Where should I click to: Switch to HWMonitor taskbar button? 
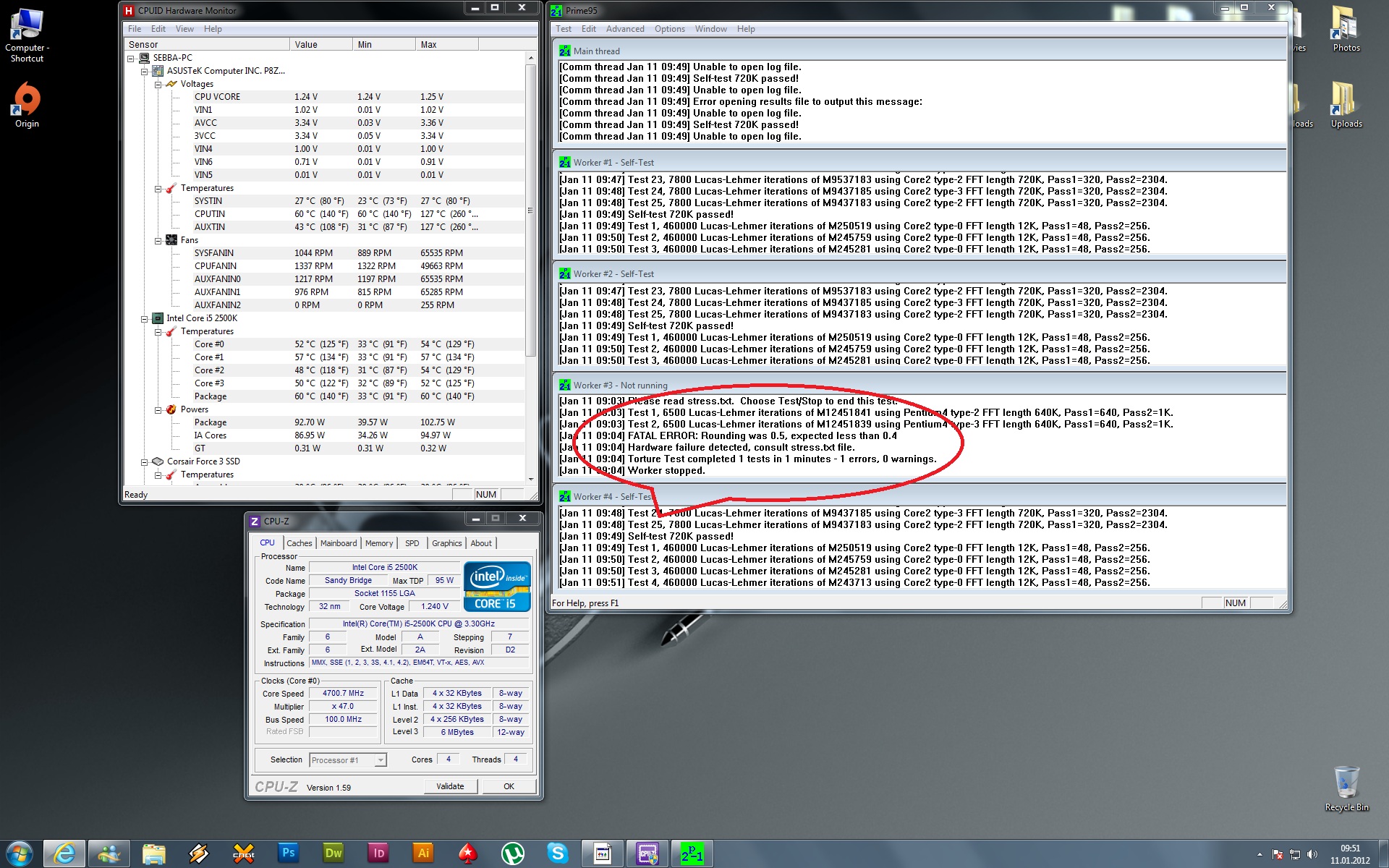tap(603, 854)
